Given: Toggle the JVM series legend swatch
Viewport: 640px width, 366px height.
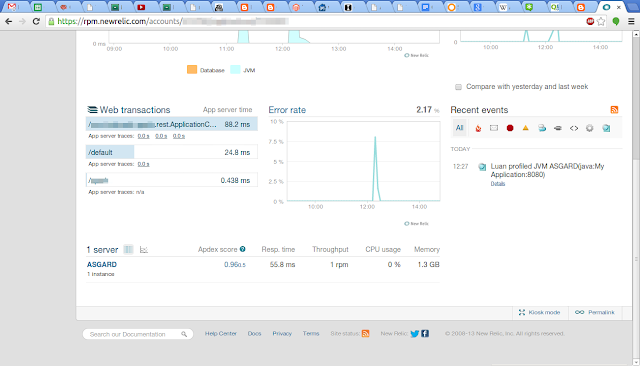Looking at the screenshot, I should pyautogui.click(x=235, y=70).
